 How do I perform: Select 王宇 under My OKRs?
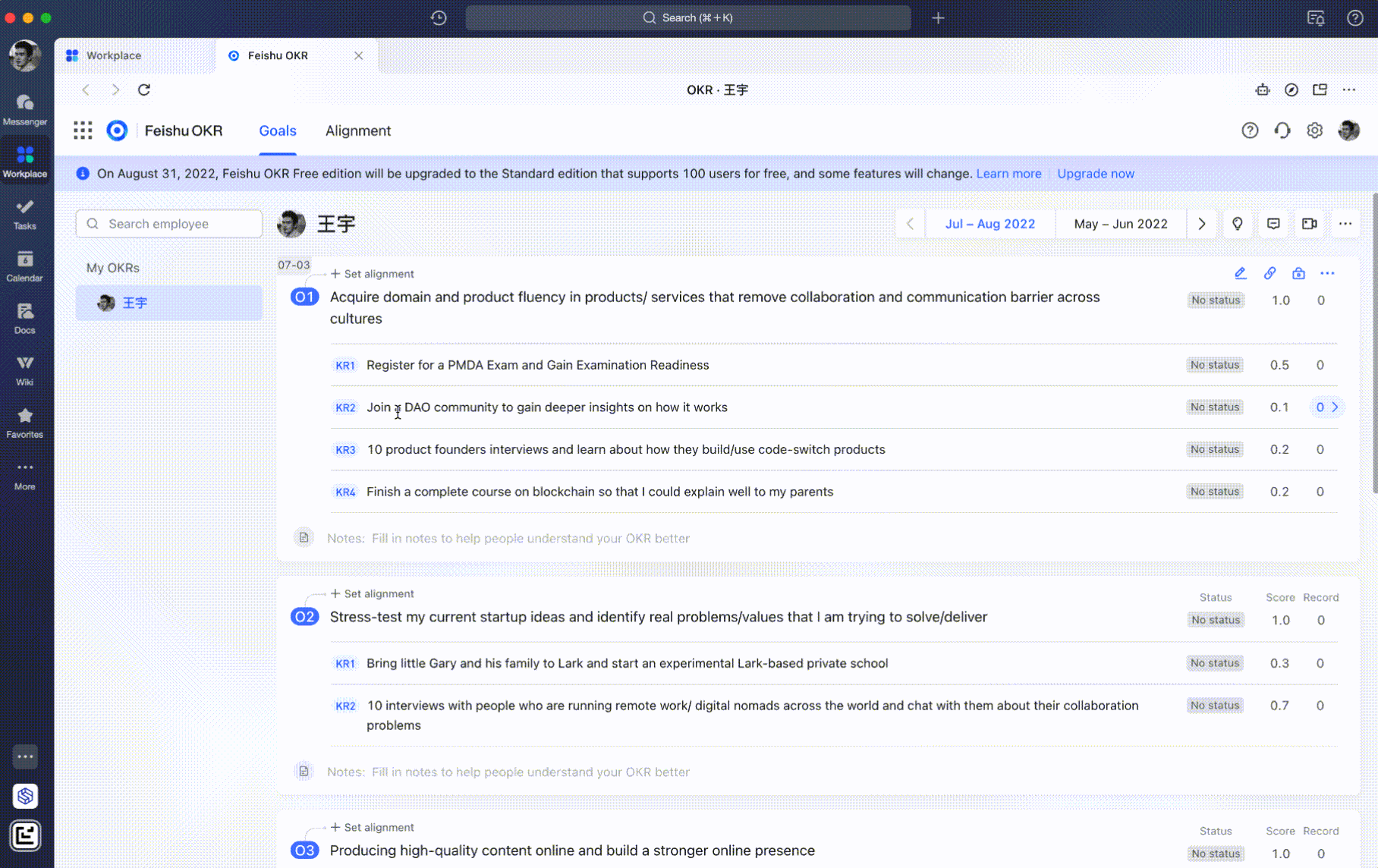168,303
